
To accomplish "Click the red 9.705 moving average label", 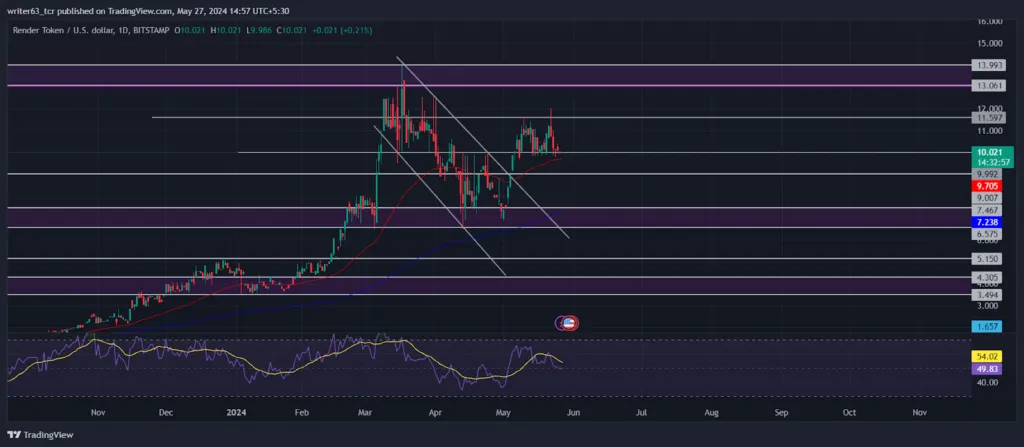I will 986,186.
